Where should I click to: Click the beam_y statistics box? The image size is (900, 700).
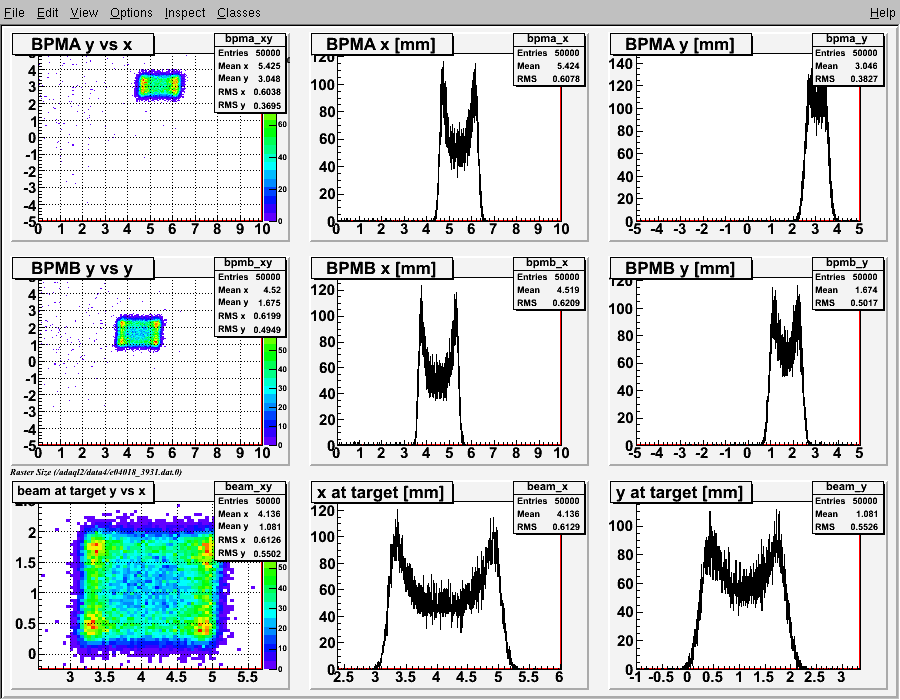pos(847,507)
